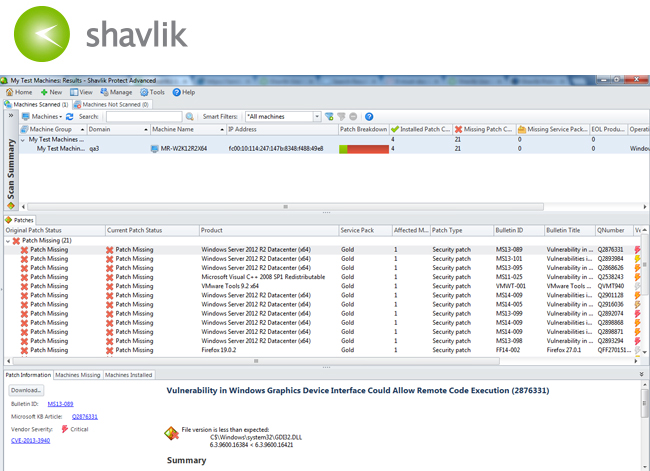
Task: Click QNumber Q2876331 cell
Action: click(x=610, y=250)
